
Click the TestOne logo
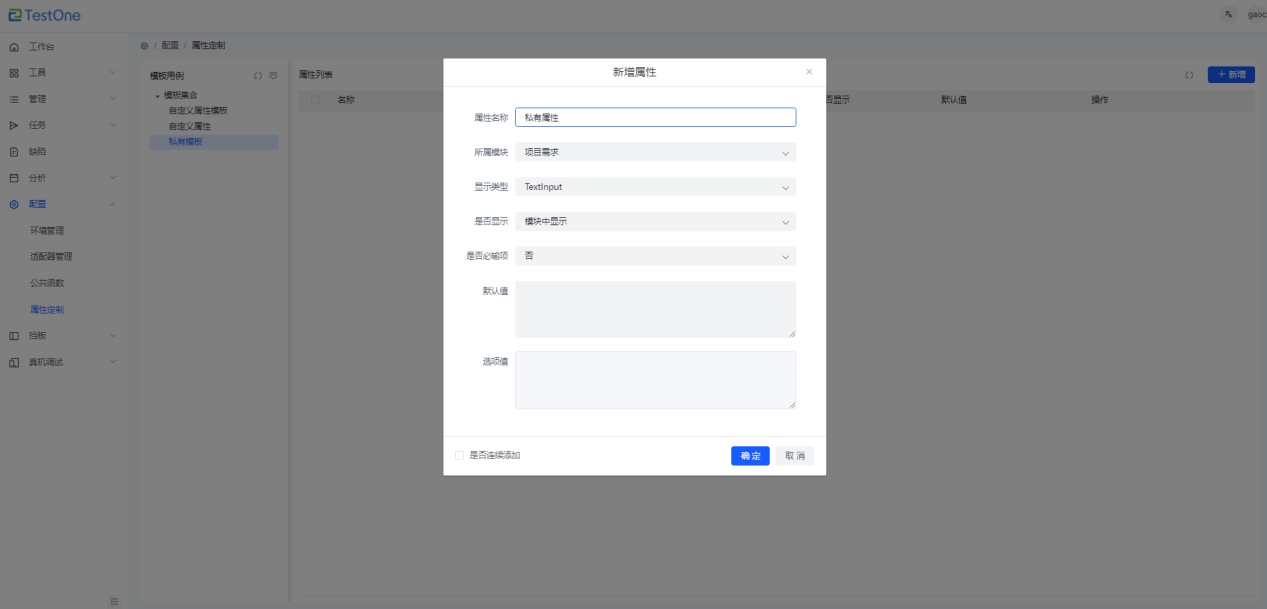click(x=45, y=15)
